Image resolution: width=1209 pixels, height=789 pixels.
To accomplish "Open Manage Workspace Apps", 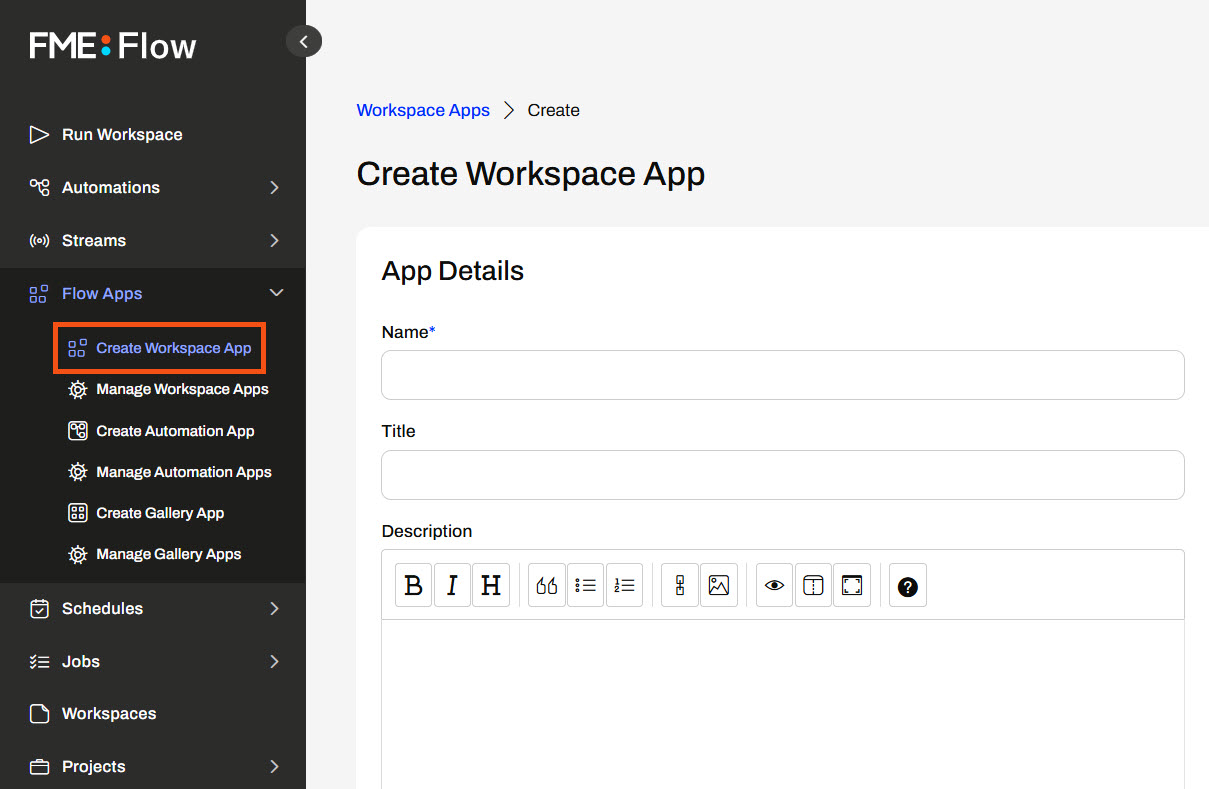I will click(x=182, y=389).
